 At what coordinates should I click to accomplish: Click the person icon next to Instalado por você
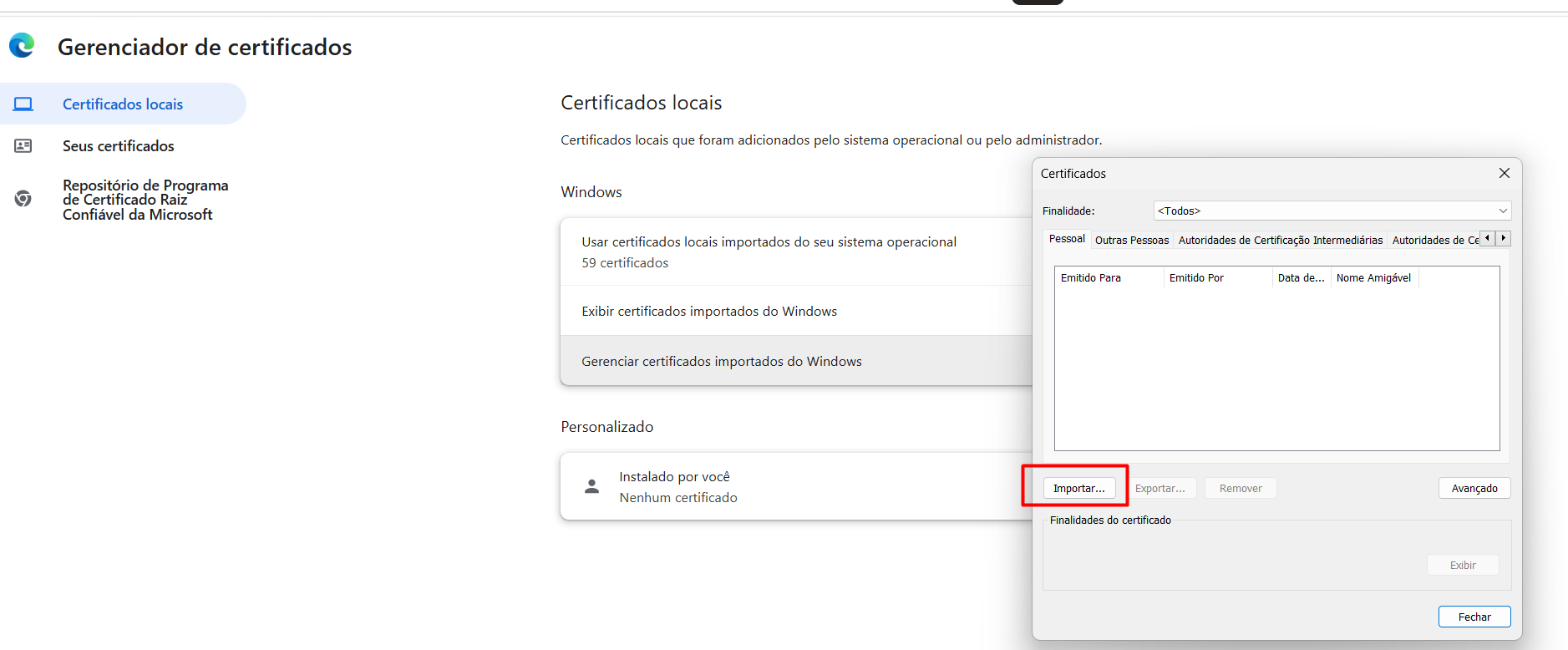[x=591, y=486]
